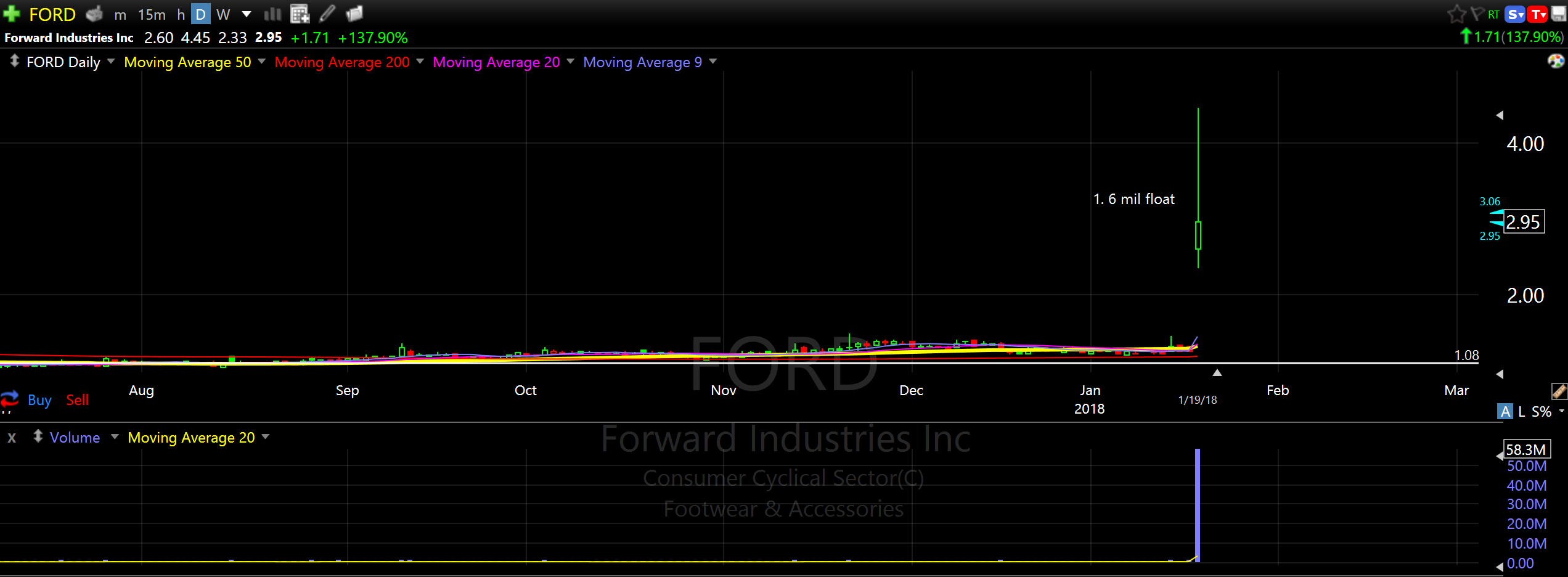
Task: Toggle the S% scaling option
Action: [x=1541, y=412]
